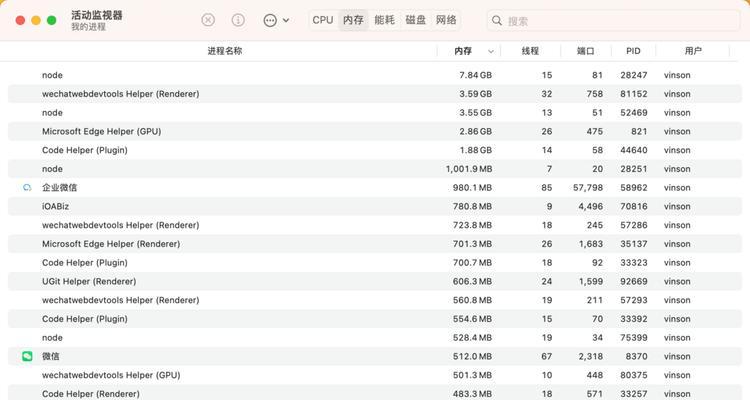750x400 pixels.
Task: Click memory value 1,001.9 MB
Action: pyautogui.click(x=469, y=169)
